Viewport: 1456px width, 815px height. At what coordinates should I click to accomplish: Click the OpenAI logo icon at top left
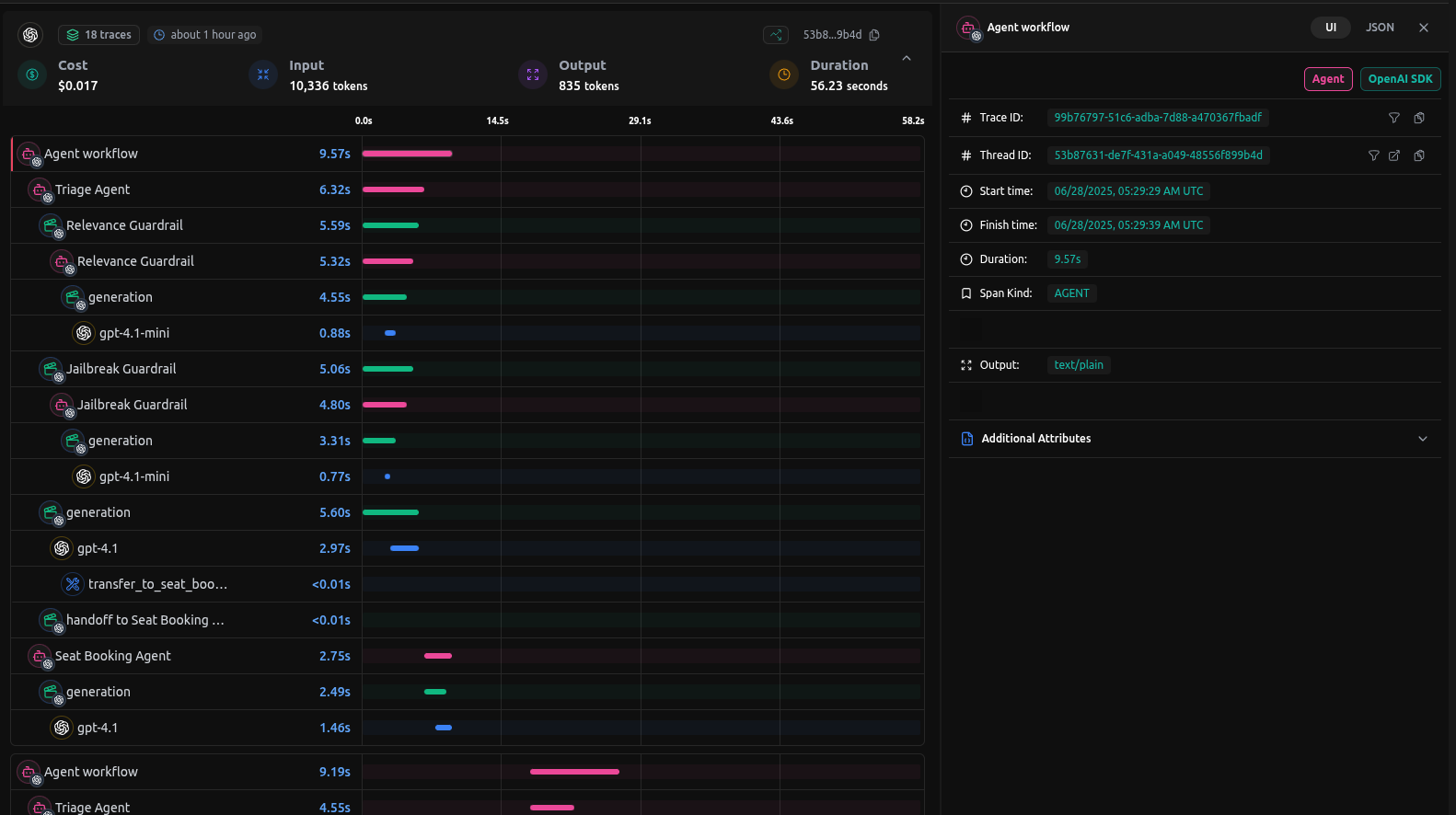(x=30, y=35)
